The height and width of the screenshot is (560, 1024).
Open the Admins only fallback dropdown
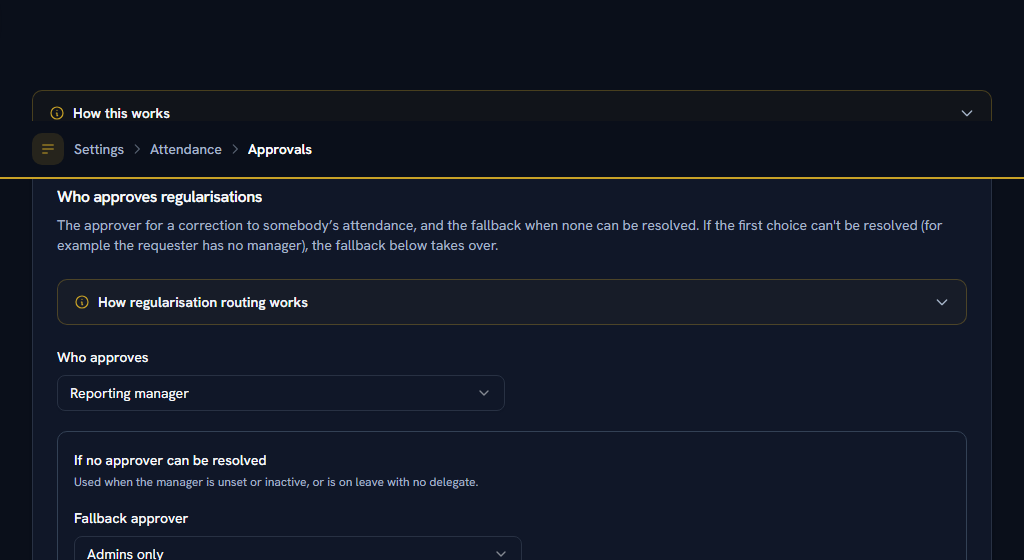[298, 548]
